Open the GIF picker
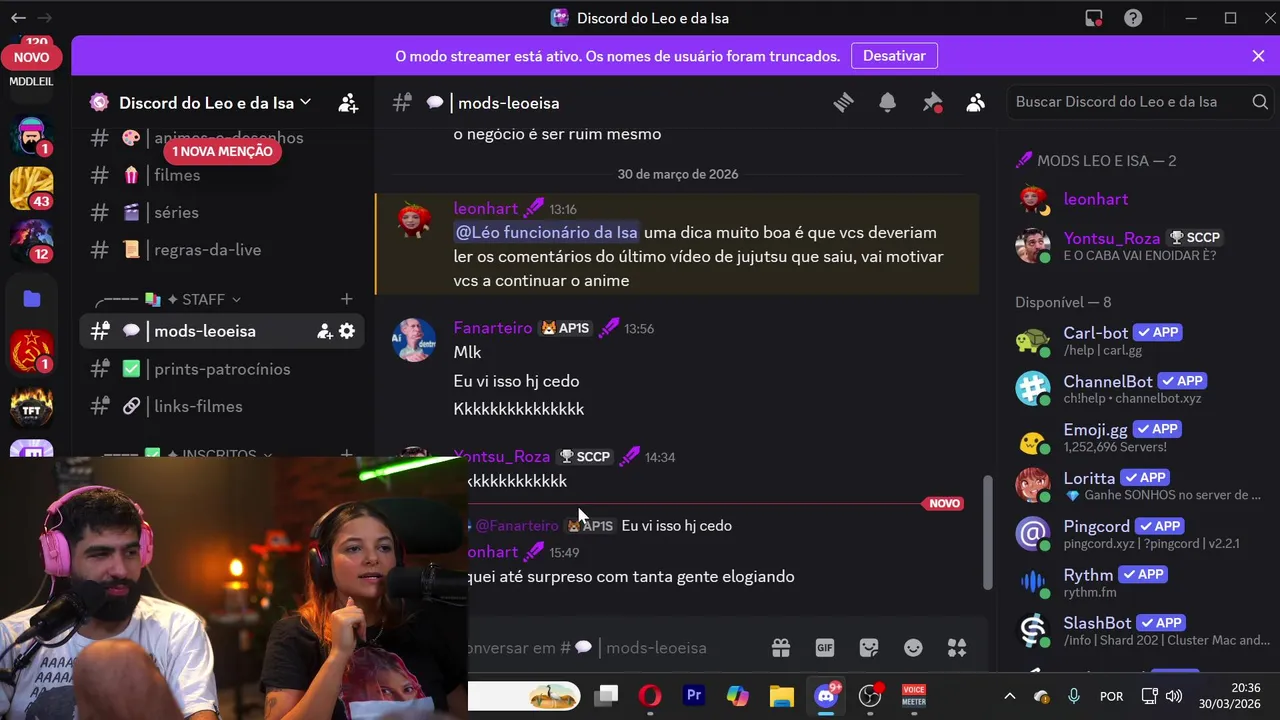The width and height of the screenshot is (1280, 720). (x=825, y=648)
